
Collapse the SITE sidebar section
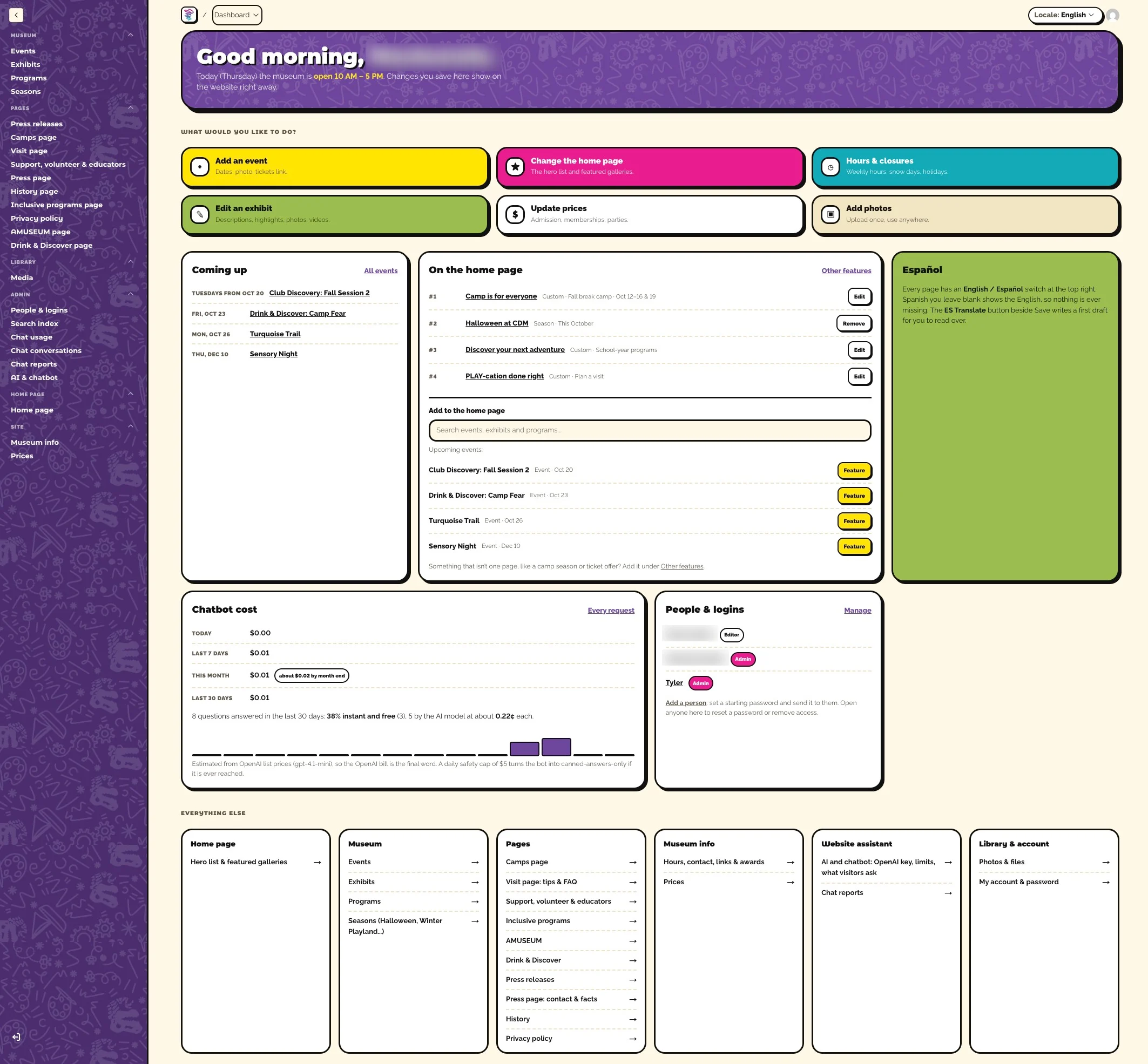click(x=131, y=426)
